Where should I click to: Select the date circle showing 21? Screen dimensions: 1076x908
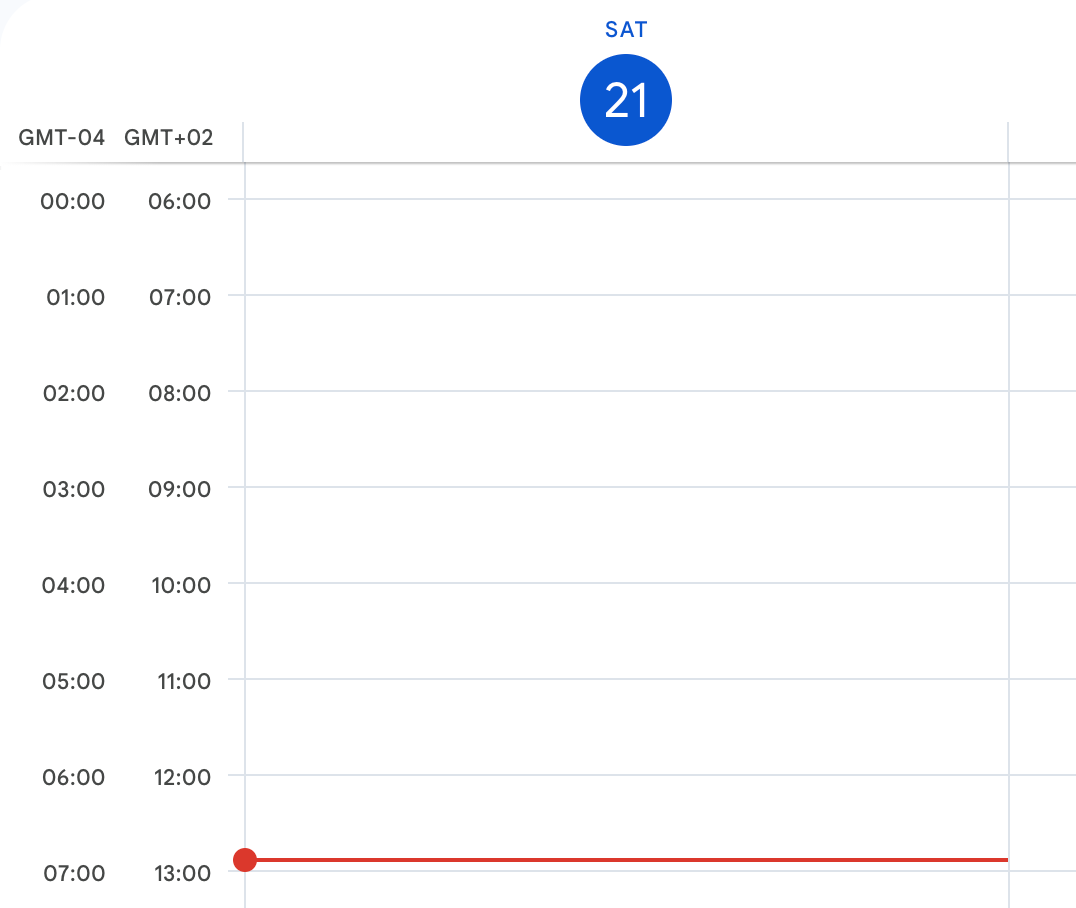pyautogui.click(x=625, y=100)
